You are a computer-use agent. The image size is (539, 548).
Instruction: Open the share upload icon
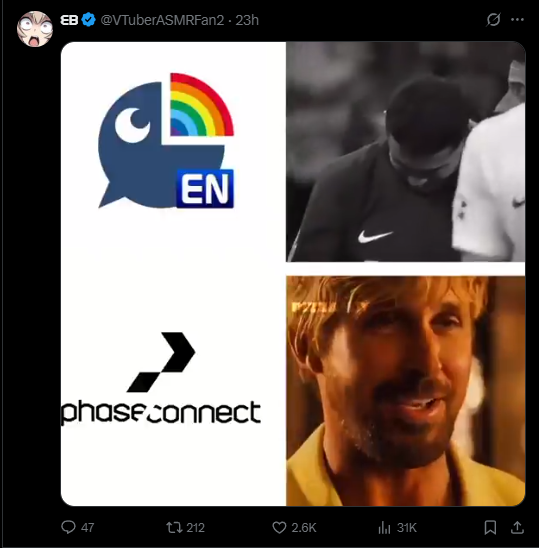click(517, 527)
